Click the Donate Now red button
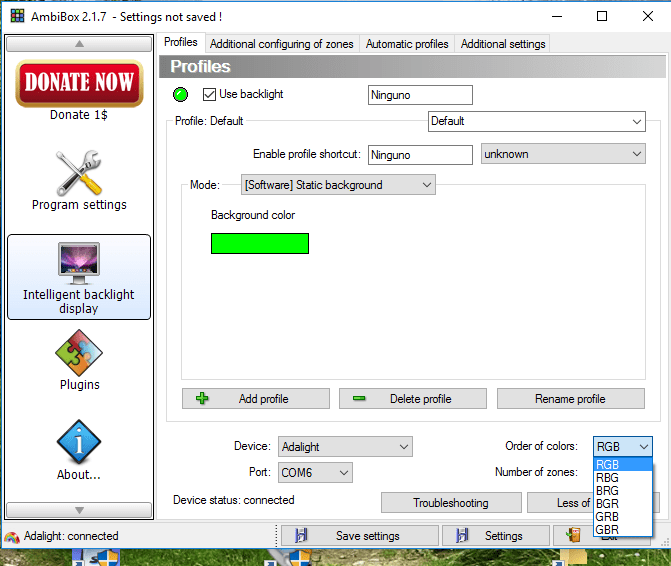Image resolution: width=671 pixels, height=566 pixels. (79, 83)
